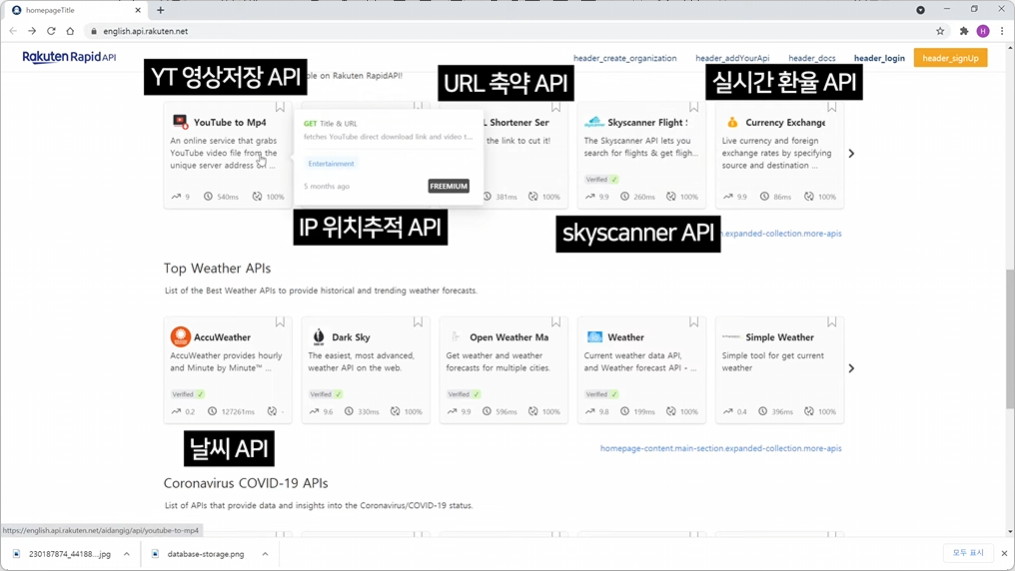1015x571 pixels.
Task: Click GET Title & URL endpoint text
Action: pos(330,124)
